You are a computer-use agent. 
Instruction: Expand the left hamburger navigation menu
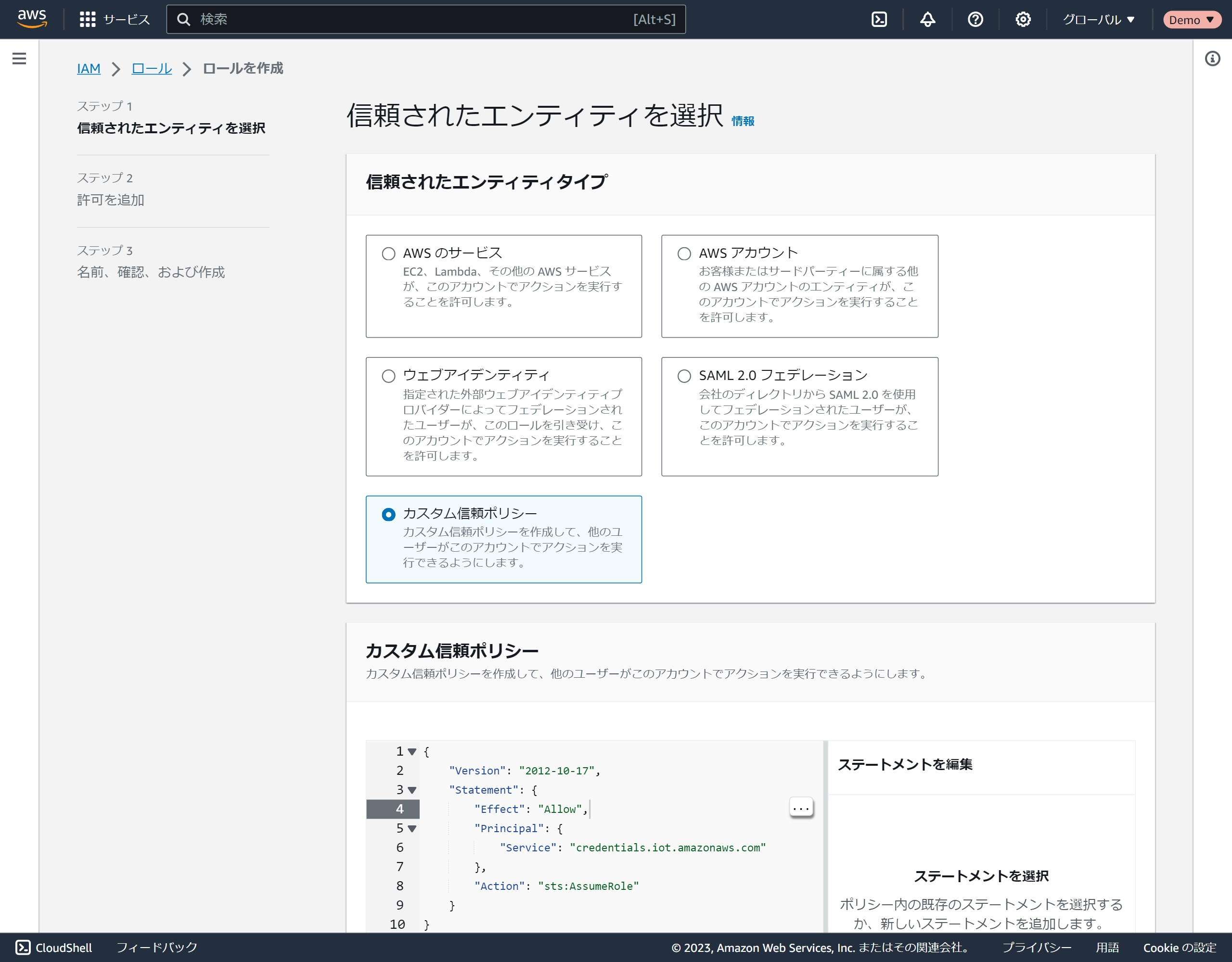coord(19,59)
